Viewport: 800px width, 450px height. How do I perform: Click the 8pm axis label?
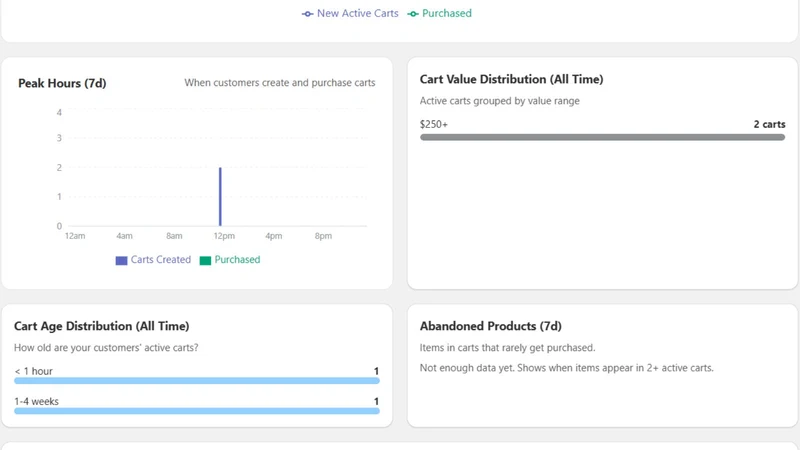click(323, 236)
